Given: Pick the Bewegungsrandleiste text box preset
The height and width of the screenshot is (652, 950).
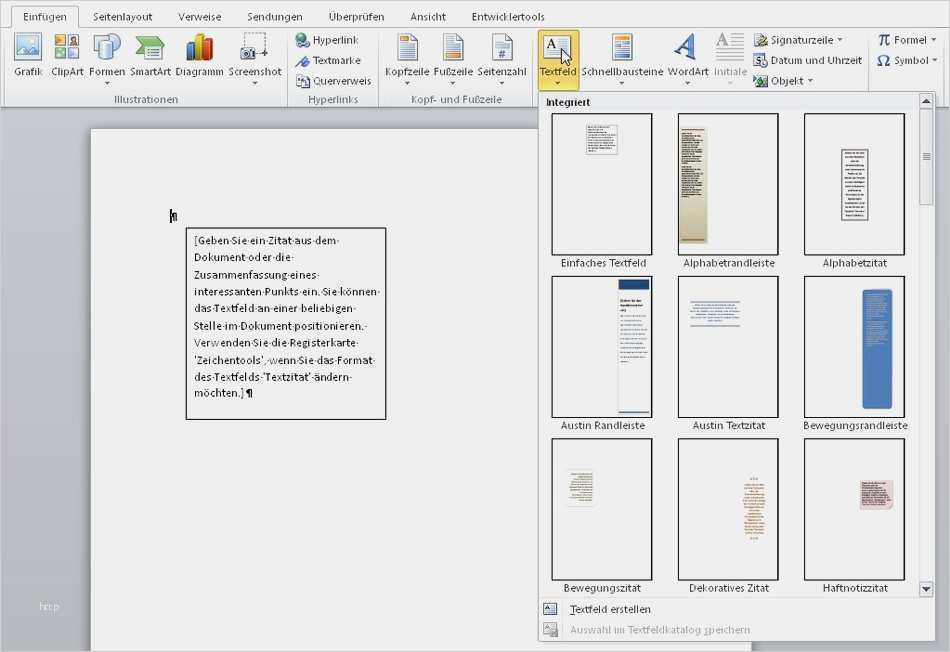Looking at the screenshot, I should tap(854, 347).
